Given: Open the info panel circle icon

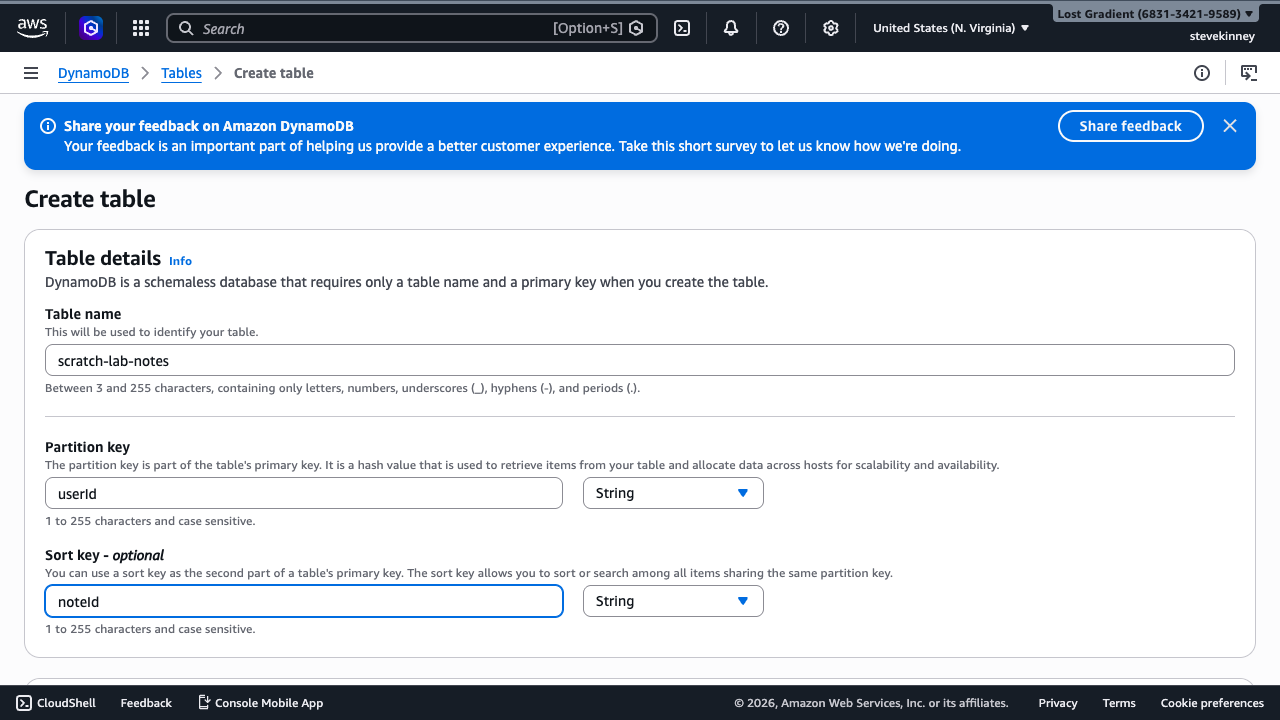Looking at the screenshot, I should pyautogui.click(x=1202, y=73).
